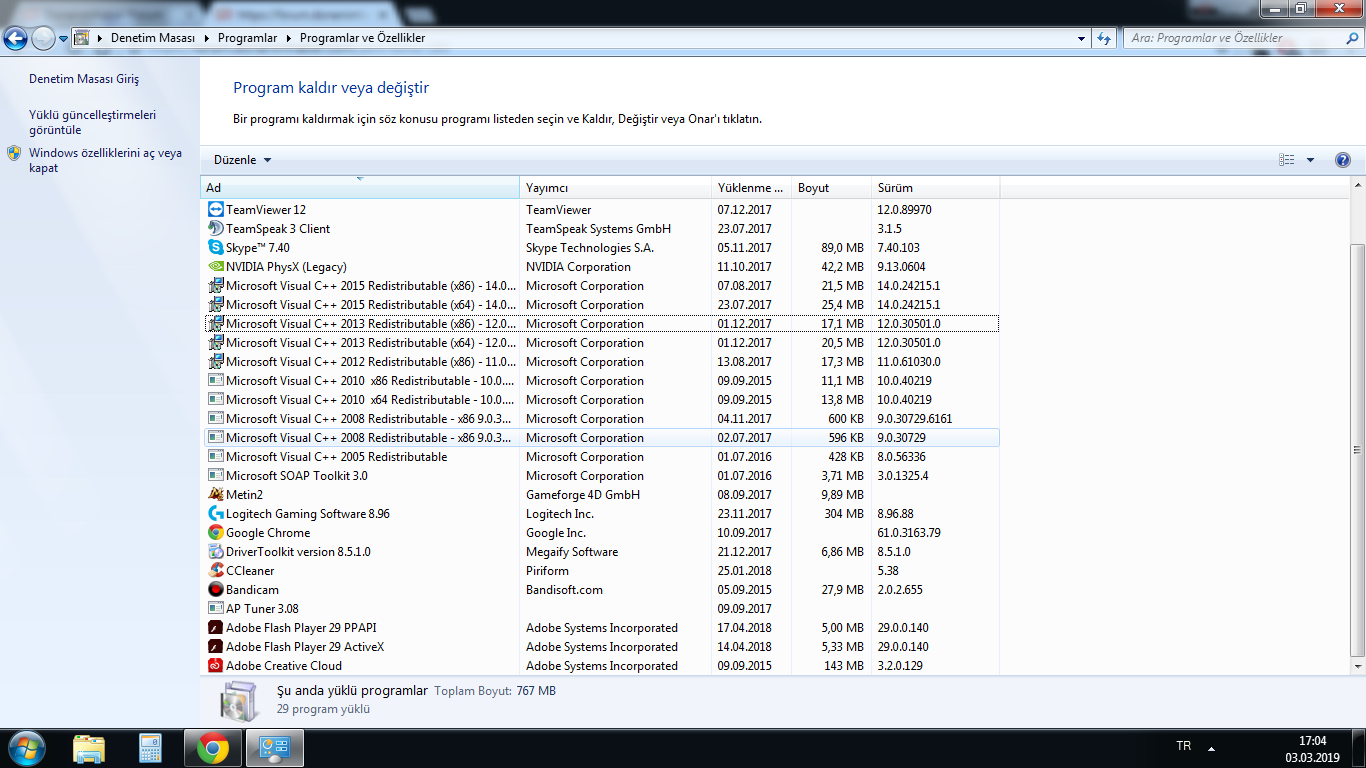Click the Adobe Flash Player 29 PPAPI icon
Viewport: 1366px width, 768px height.
click(x=215, y=628)
